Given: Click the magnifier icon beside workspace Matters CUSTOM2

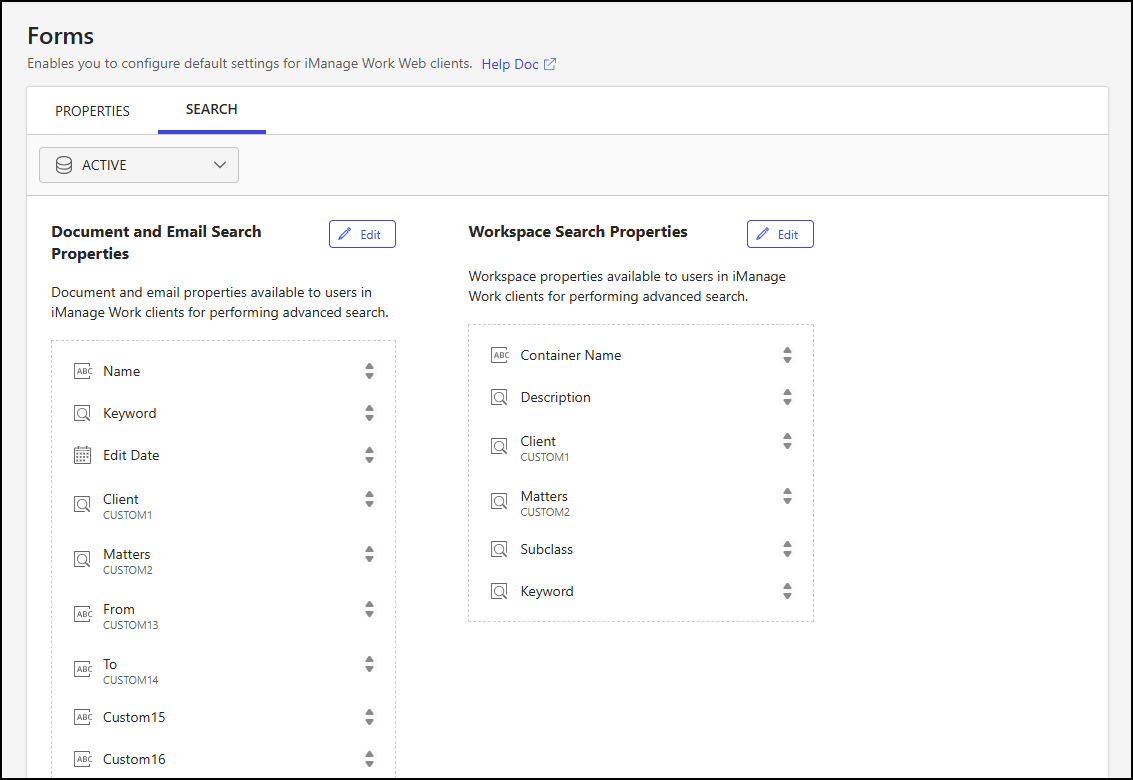Looking at the screenshot, I should [500, 501].
